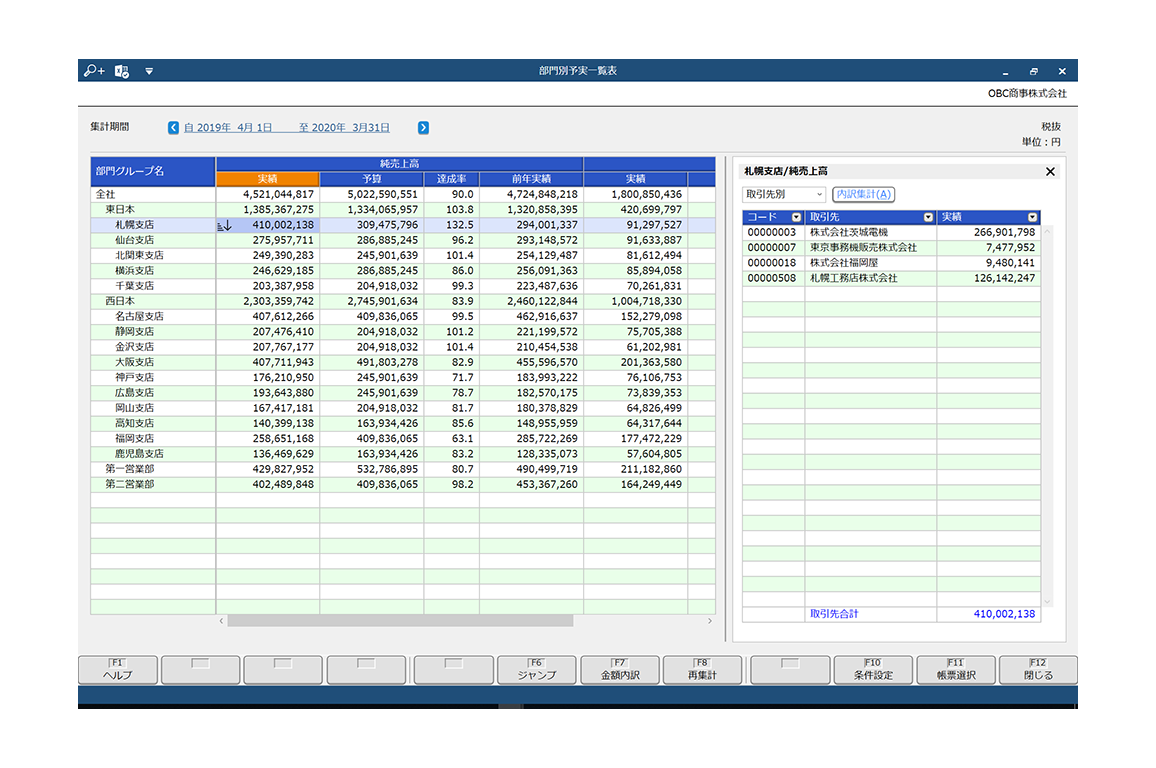The width and height of the screenshot is (1156, 768).
Task: Select the 第一営業部 row label
Action: [x=130, y=469]
